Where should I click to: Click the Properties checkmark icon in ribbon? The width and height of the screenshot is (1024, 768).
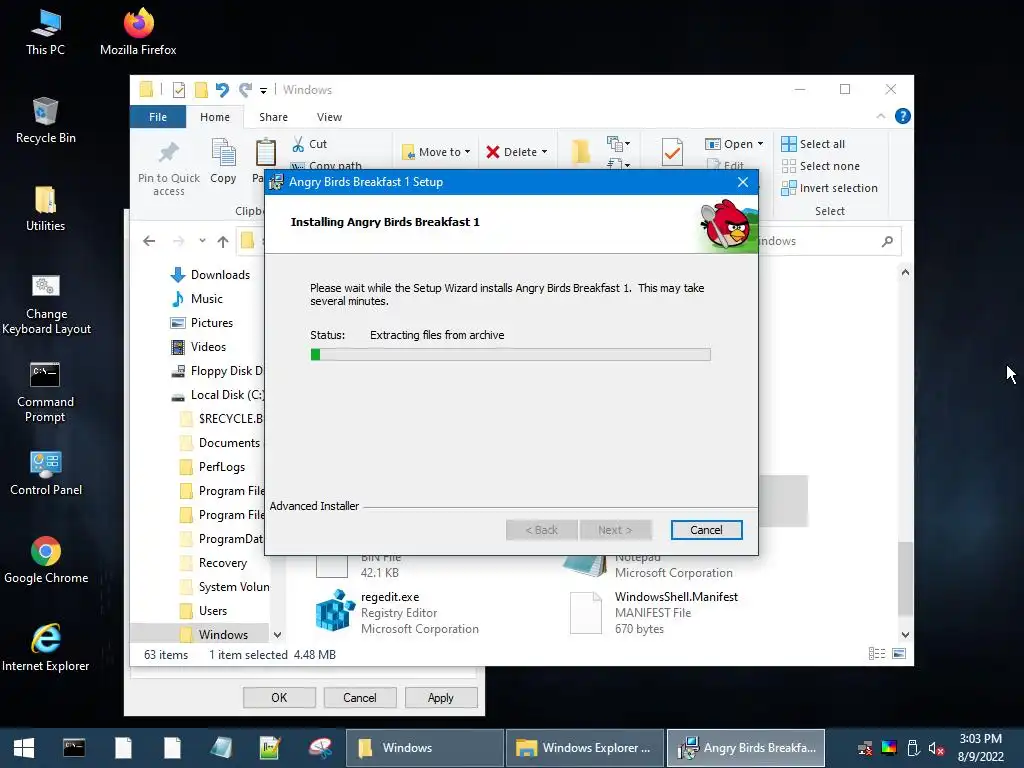tap(672, 153)
